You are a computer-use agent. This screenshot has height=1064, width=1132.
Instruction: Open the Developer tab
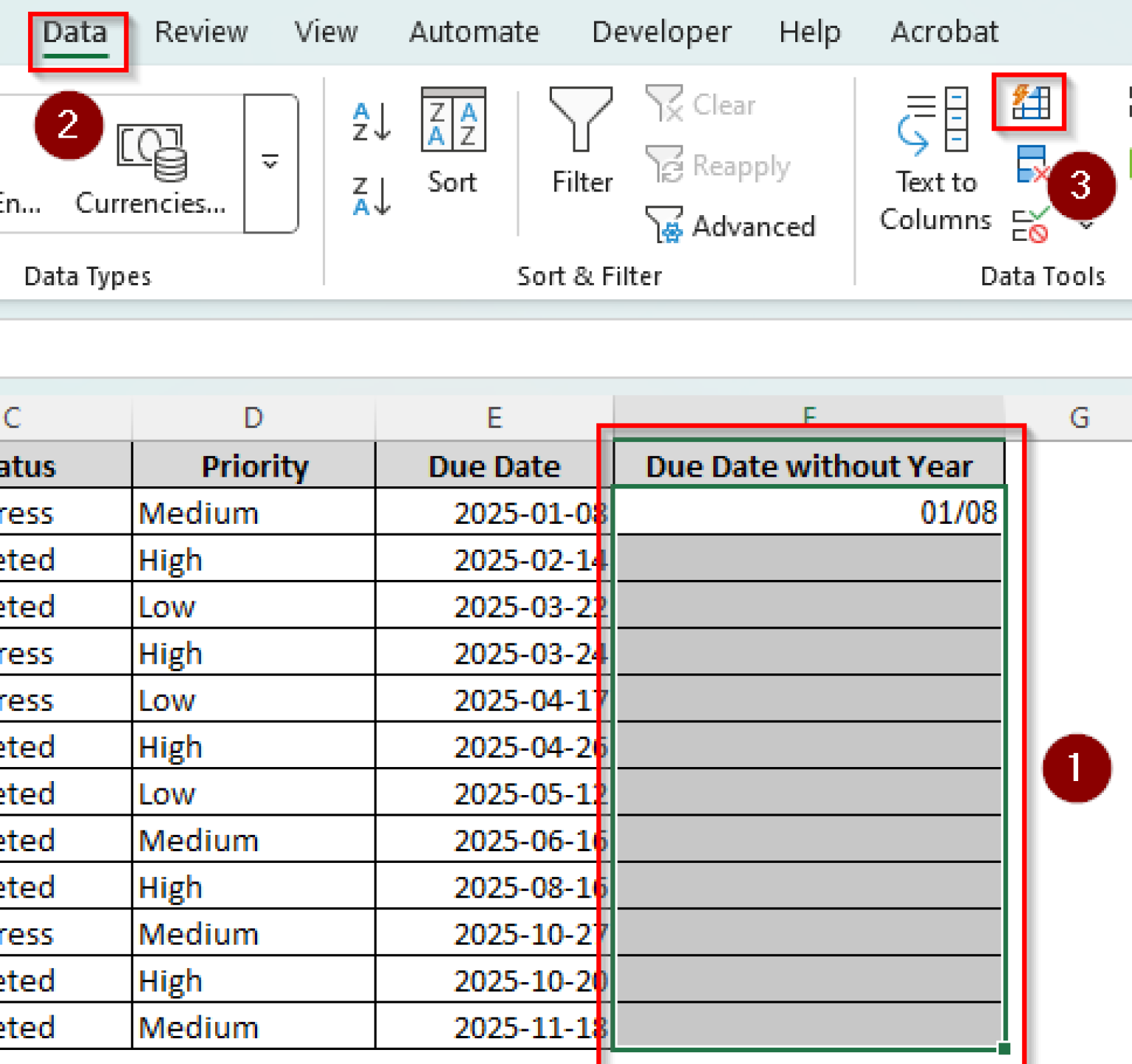661,32
